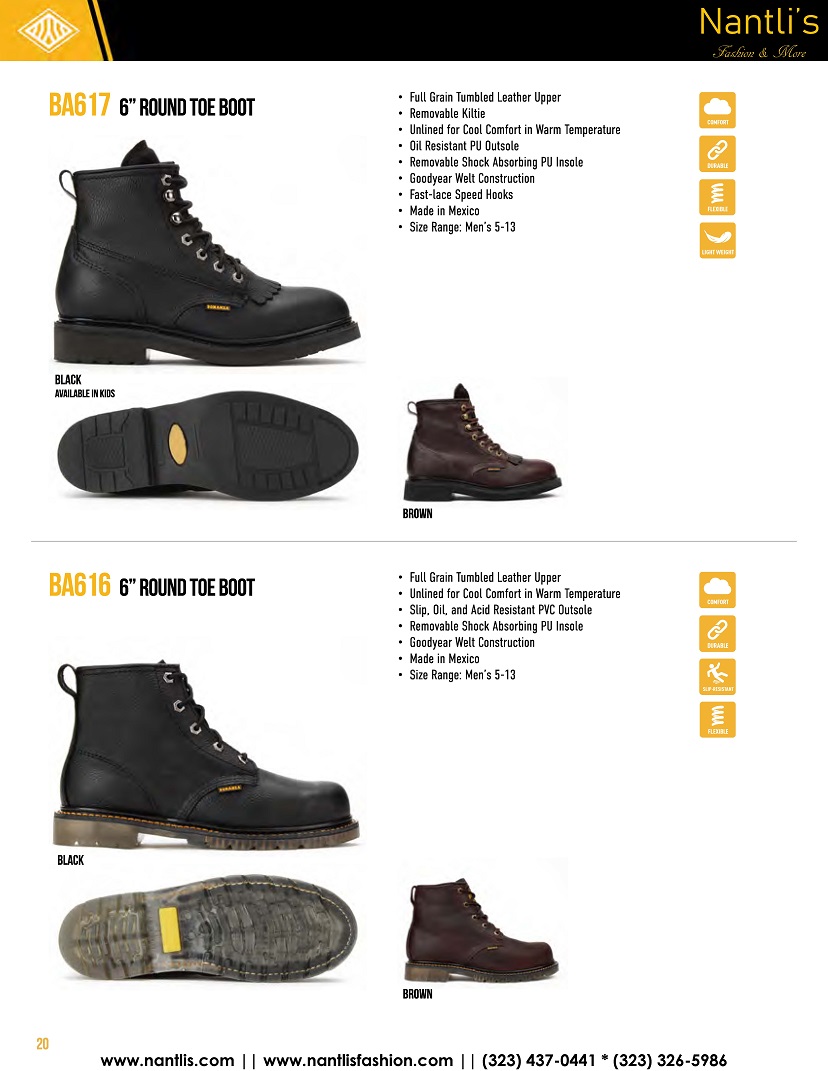The height and width of the screenshot is (1071, 828).
Task: Click the BA617 Comfort cloud icon
Action: (717, 111)
